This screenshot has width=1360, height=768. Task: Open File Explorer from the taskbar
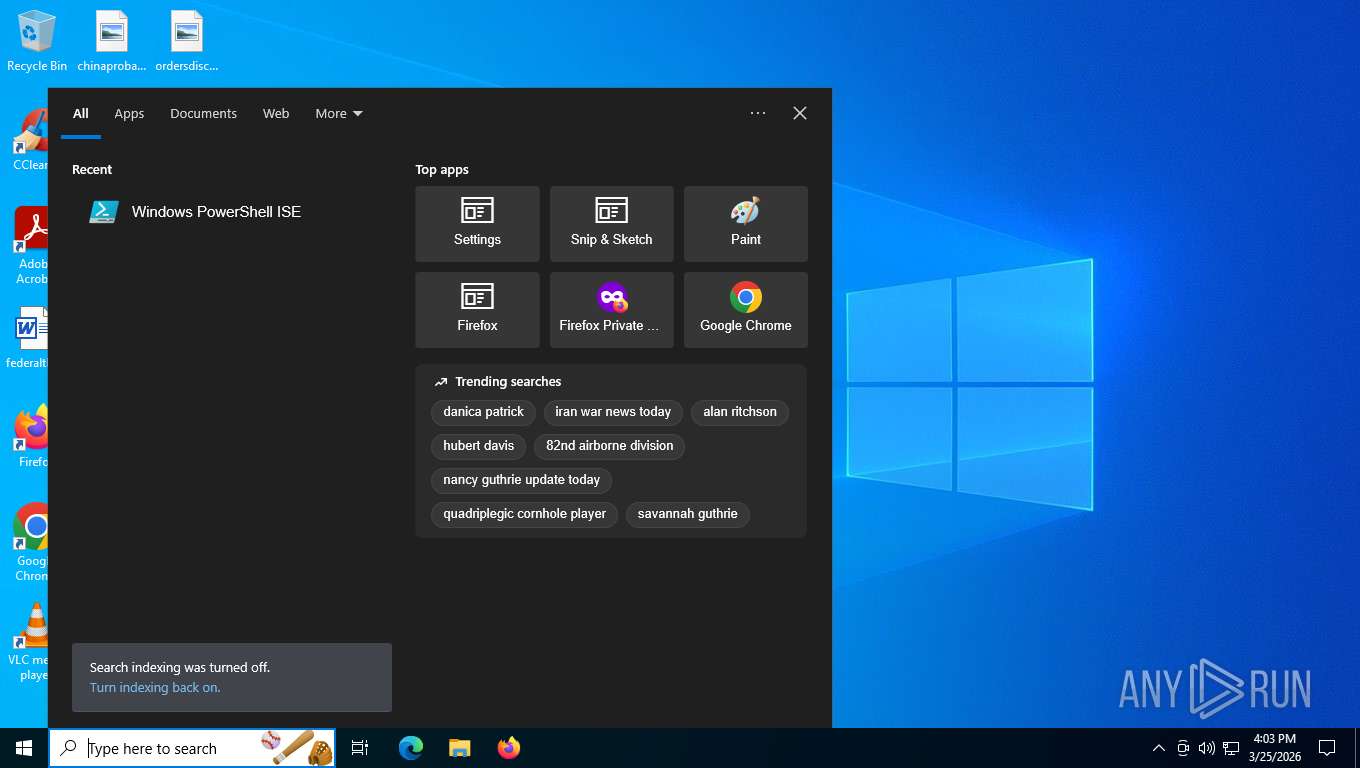[459, 748]
